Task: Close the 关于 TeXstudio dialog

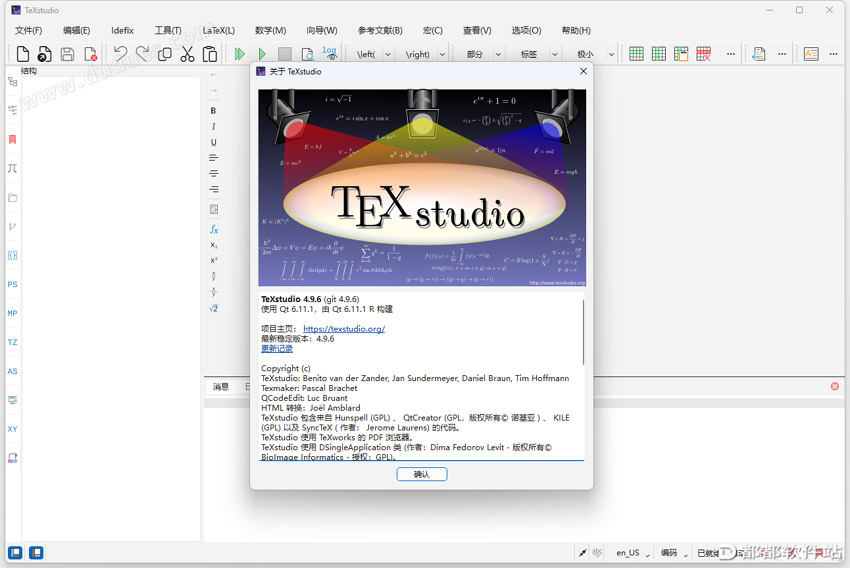Action: click(x=583, y=71)
